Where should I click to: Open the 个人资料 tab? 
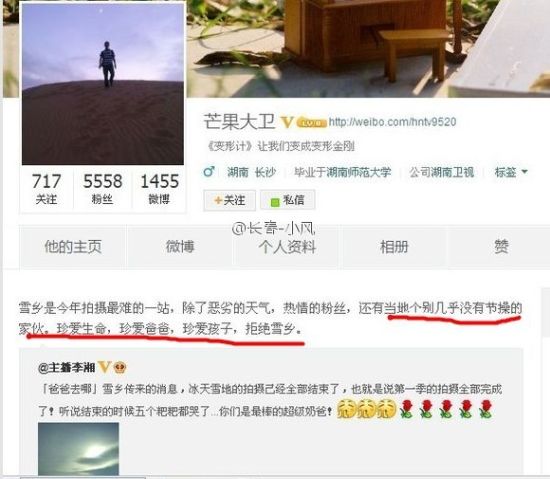287,247
